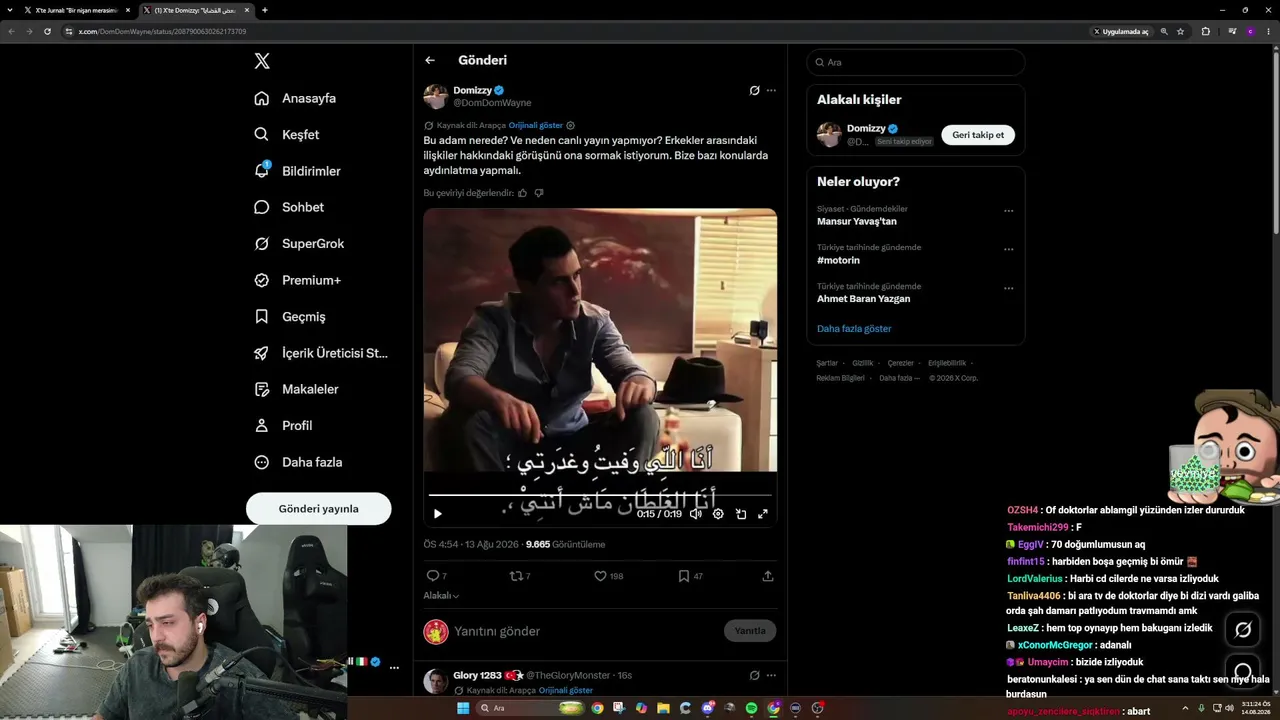Click the Grok floating icon above the chat bubble

tap(1243, 630)
